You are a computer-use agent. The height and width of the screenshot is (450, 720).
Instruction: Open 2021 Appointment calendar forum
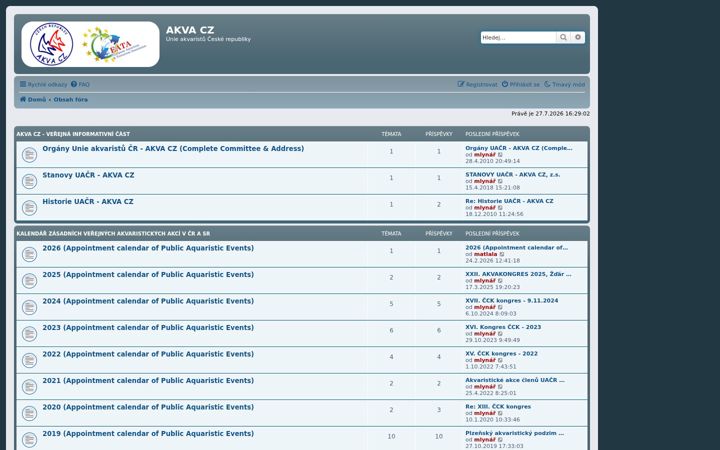tap(148, 381)
